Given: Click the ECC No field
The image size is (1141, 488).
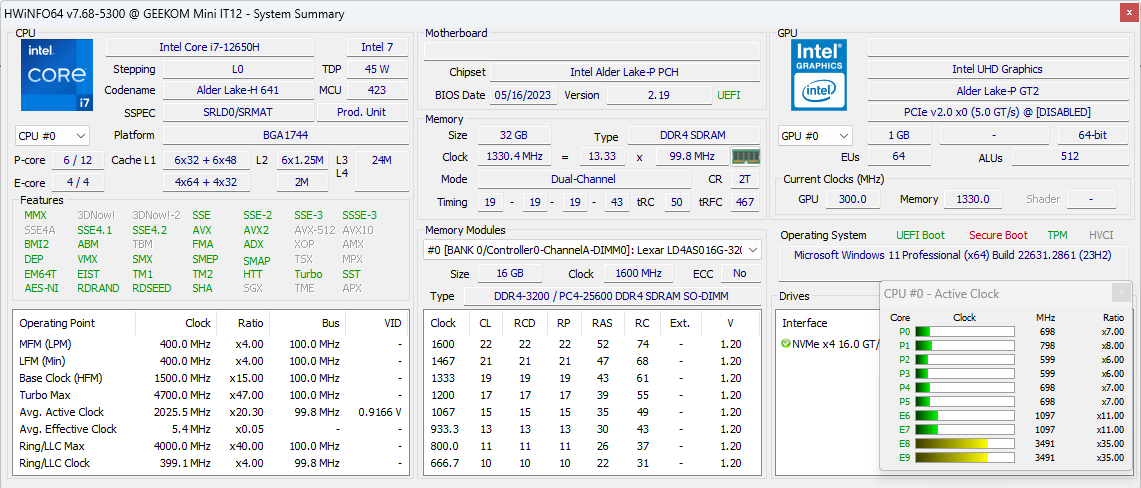Looking at the screenshot, I should pos(740,273).
